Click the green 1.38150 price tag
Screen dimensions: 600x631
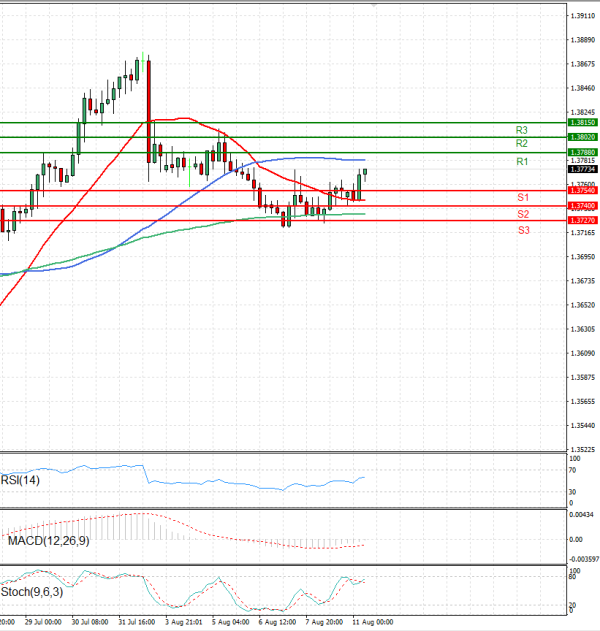[x=581, y=122]
